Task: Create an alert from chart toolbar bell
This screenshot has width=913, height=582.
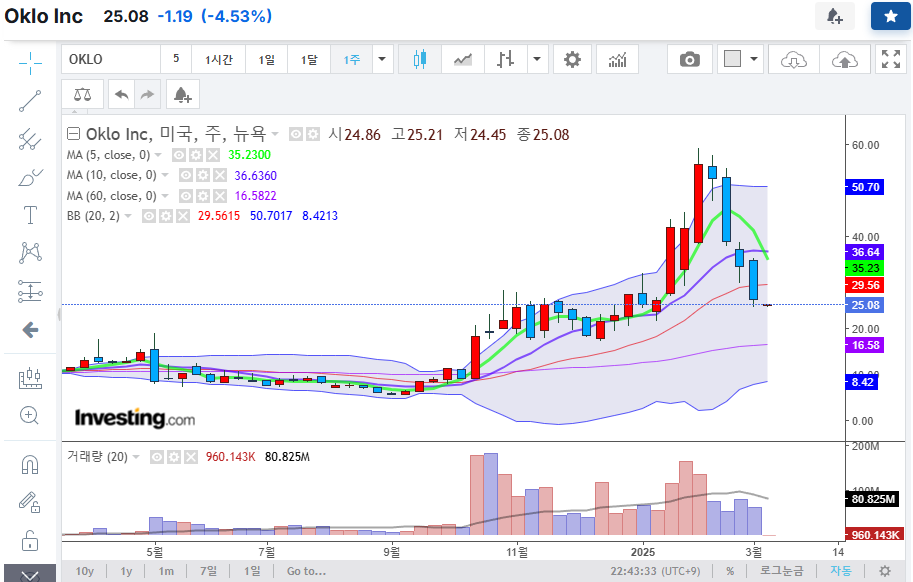Action: [183, 94]
